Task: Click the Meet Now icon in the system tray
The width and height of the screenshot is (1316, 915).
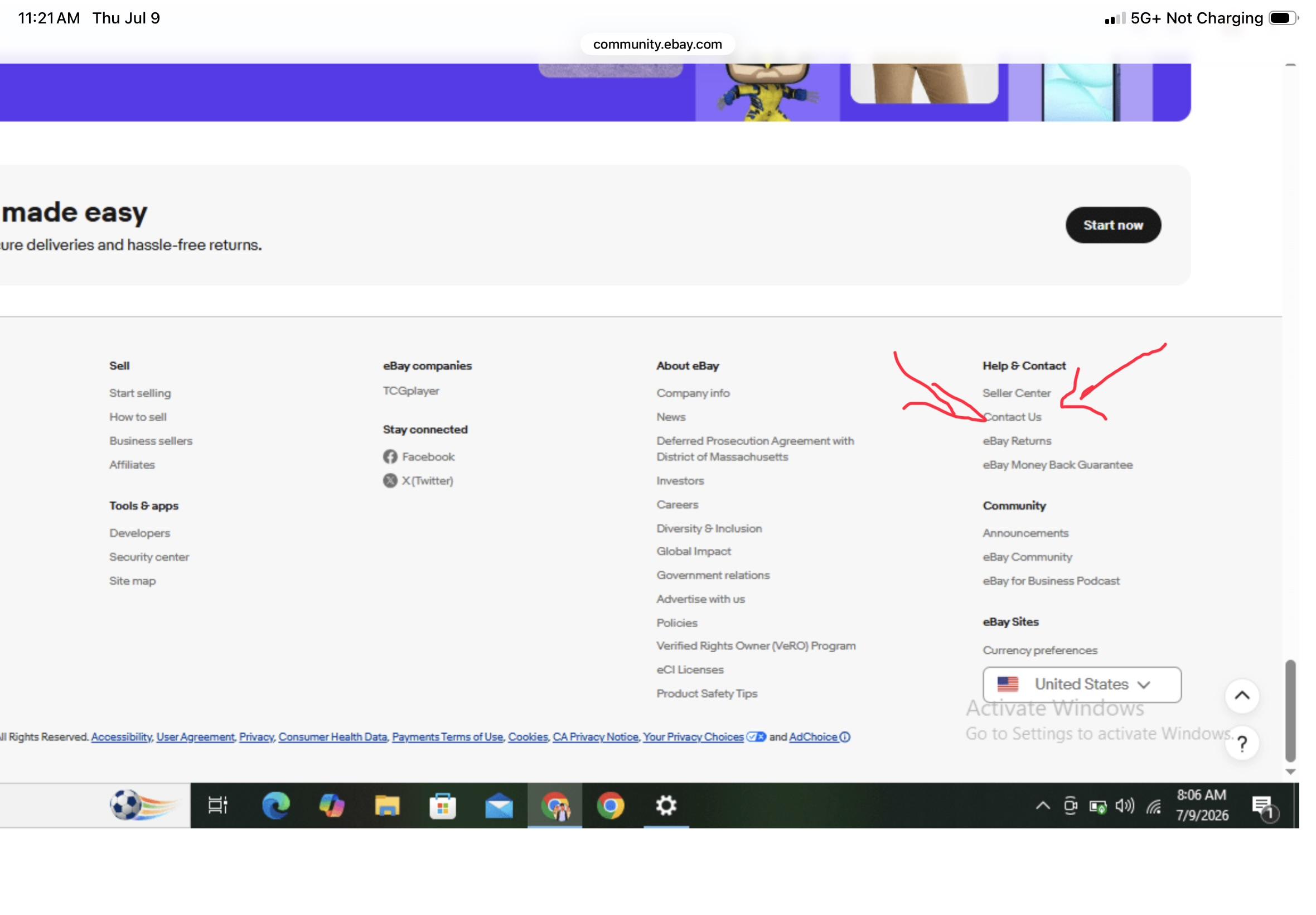Action: point(1070,806)
